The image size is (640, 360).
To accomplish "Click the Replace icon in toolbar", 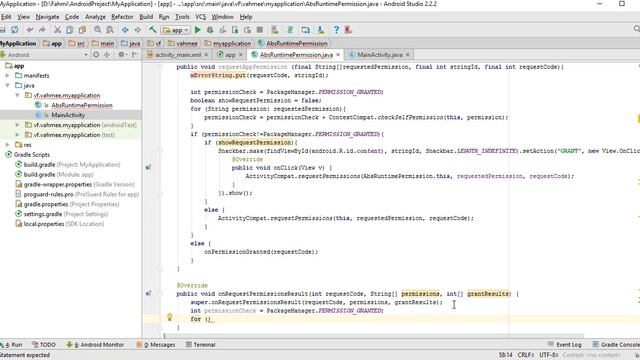I will point(110,30).
